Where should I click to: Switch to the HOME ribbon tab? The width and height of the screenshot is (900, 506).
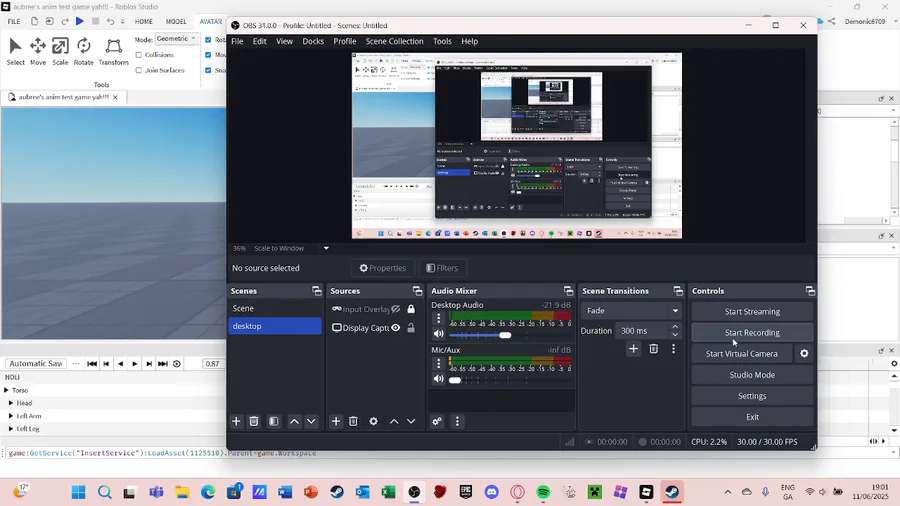[143, 22]
